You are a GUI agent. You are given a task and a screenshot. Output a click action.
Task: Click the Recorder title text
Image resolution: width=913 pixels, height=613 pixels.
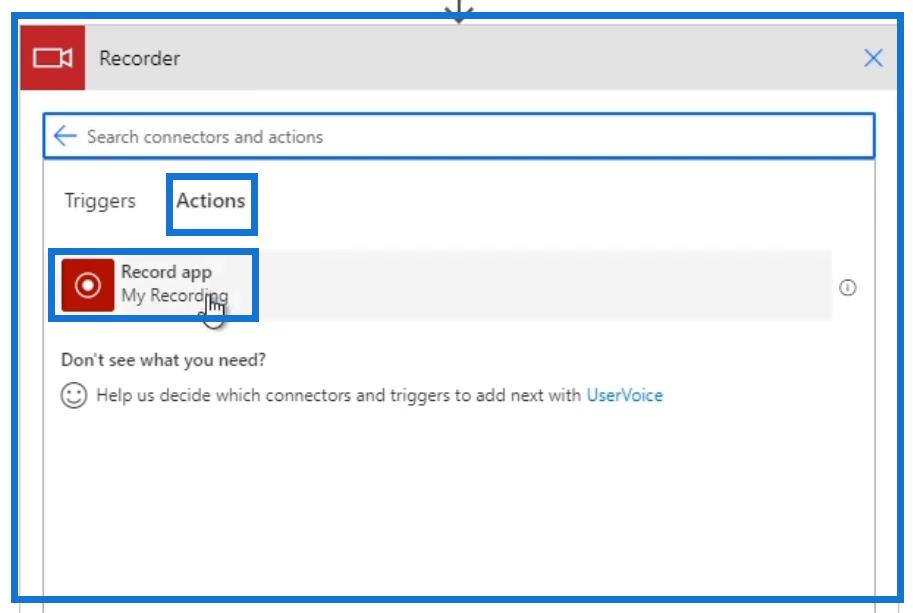pos(139,58)
